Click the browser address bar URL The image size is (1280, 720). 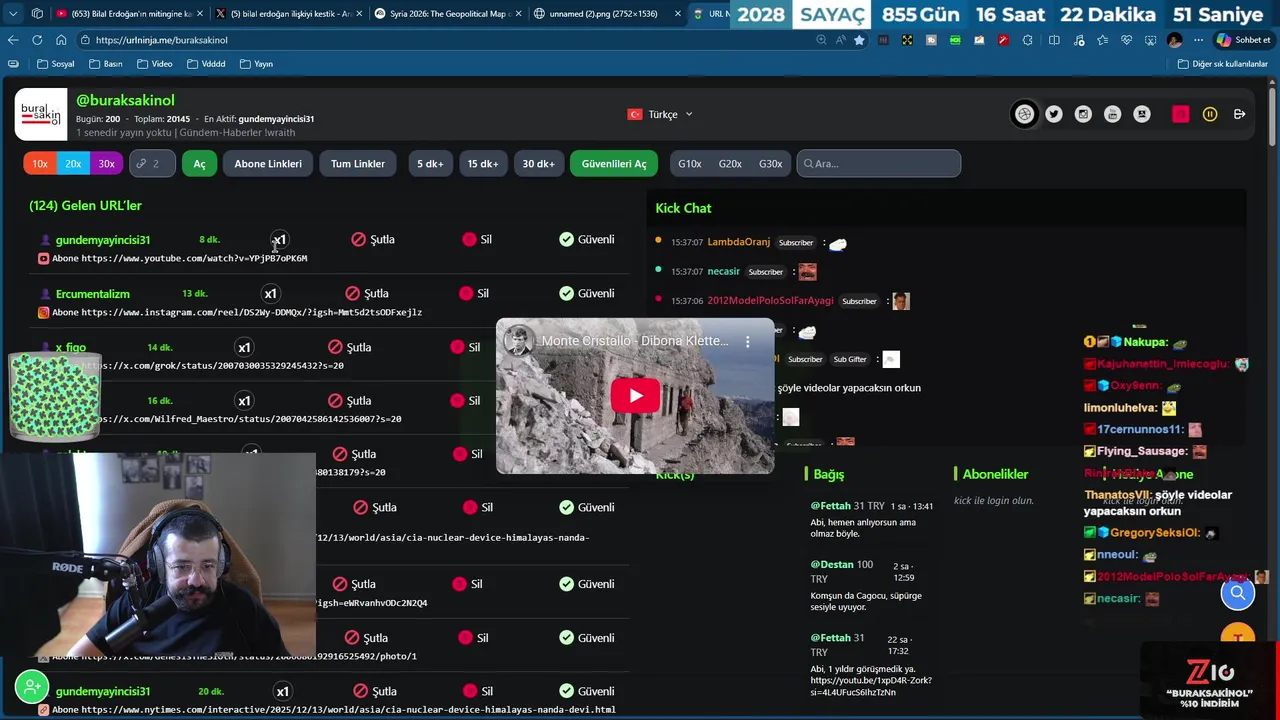162,40
